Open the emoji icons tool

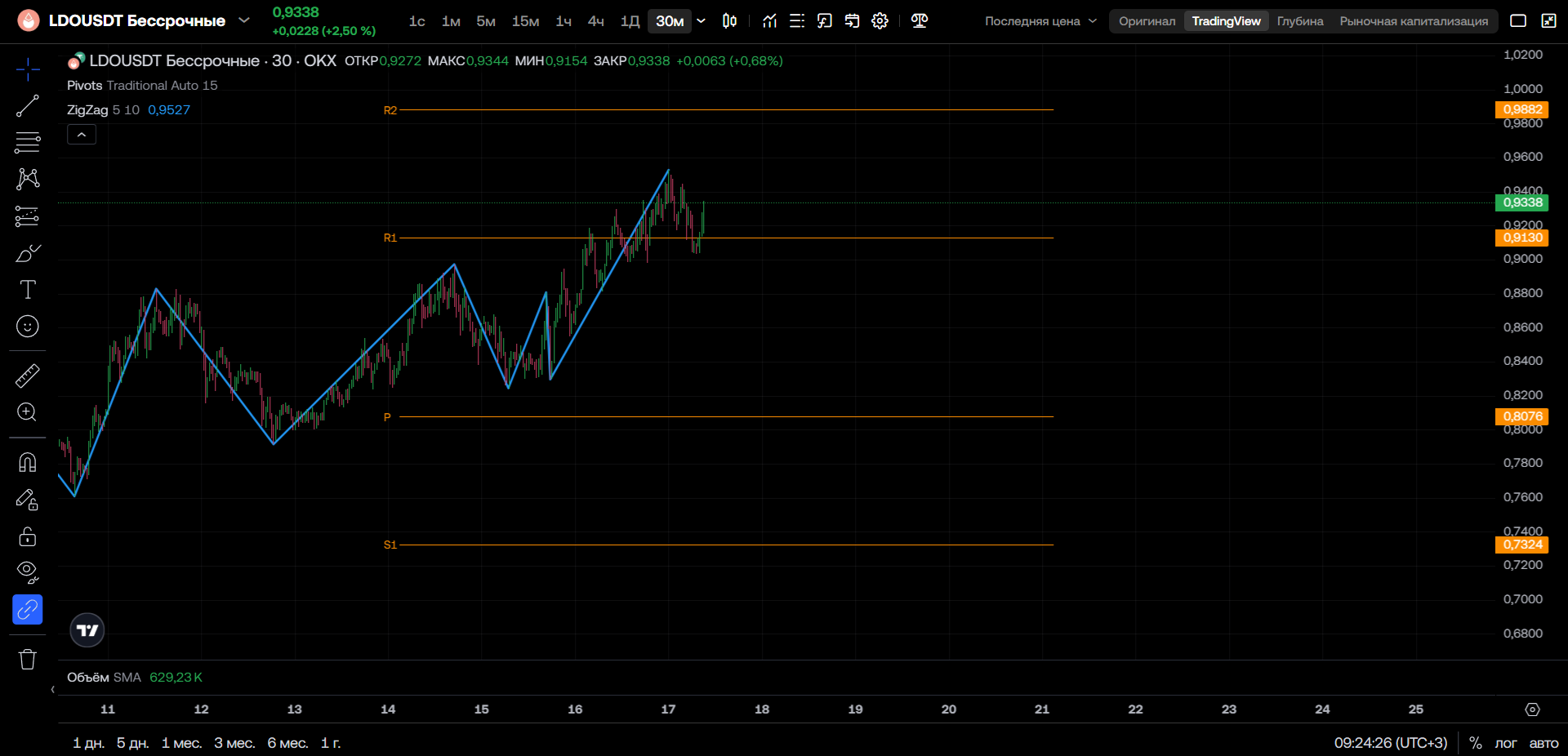28,327
